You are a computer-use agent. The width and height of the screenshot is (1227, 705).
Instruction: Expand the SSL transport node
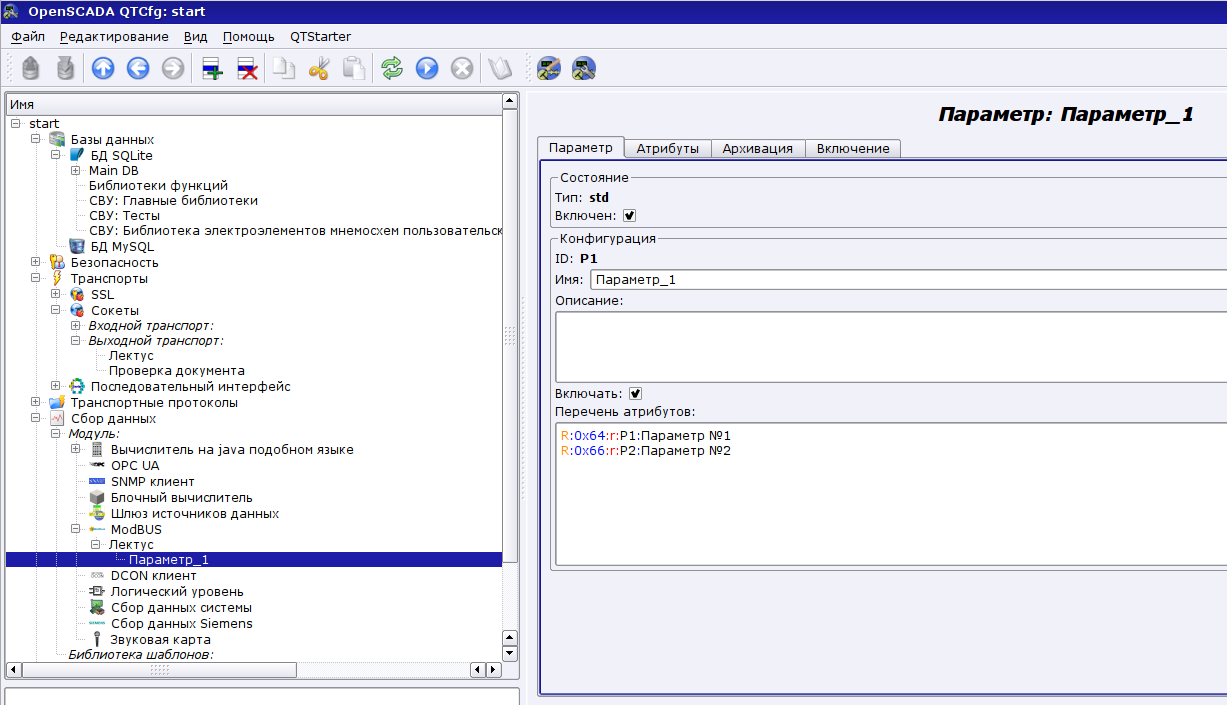(x=56, y=294)
